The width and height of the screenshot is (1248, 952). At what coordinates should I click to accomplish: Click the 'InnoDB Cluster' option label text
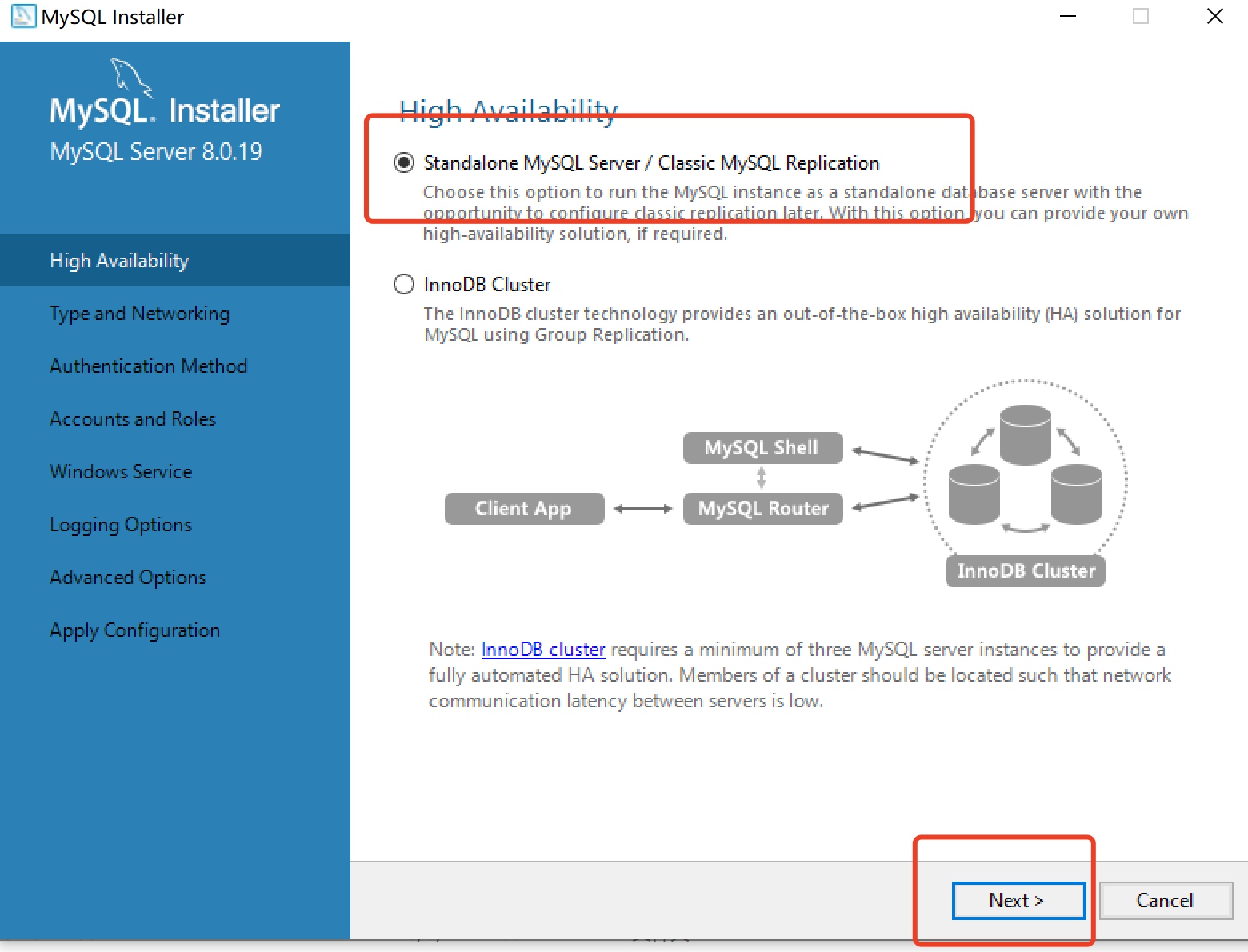(x=487, y=285)
